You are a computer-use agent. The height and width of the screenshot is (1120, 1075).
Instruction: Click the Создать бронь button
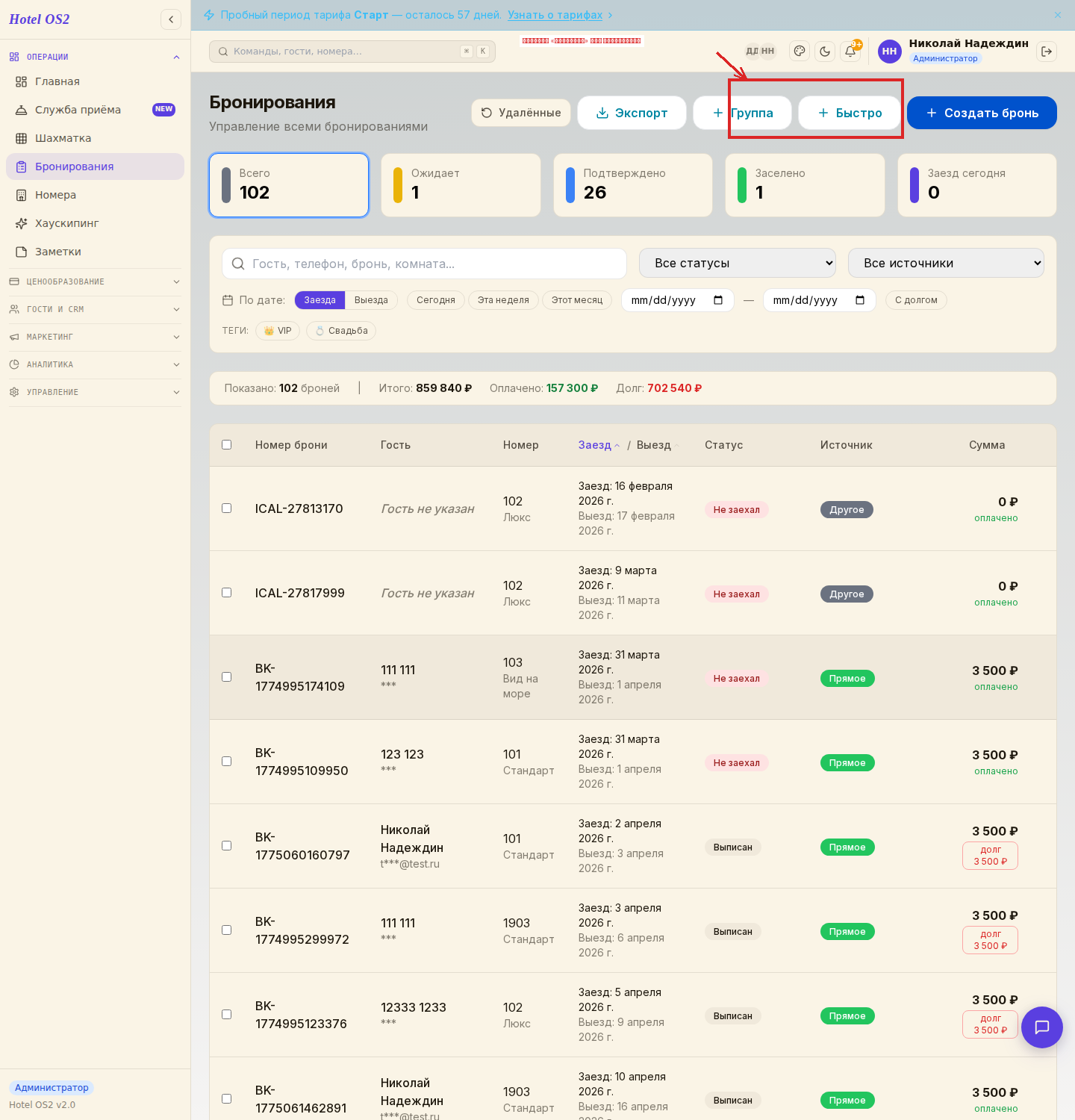coord(982,113)
